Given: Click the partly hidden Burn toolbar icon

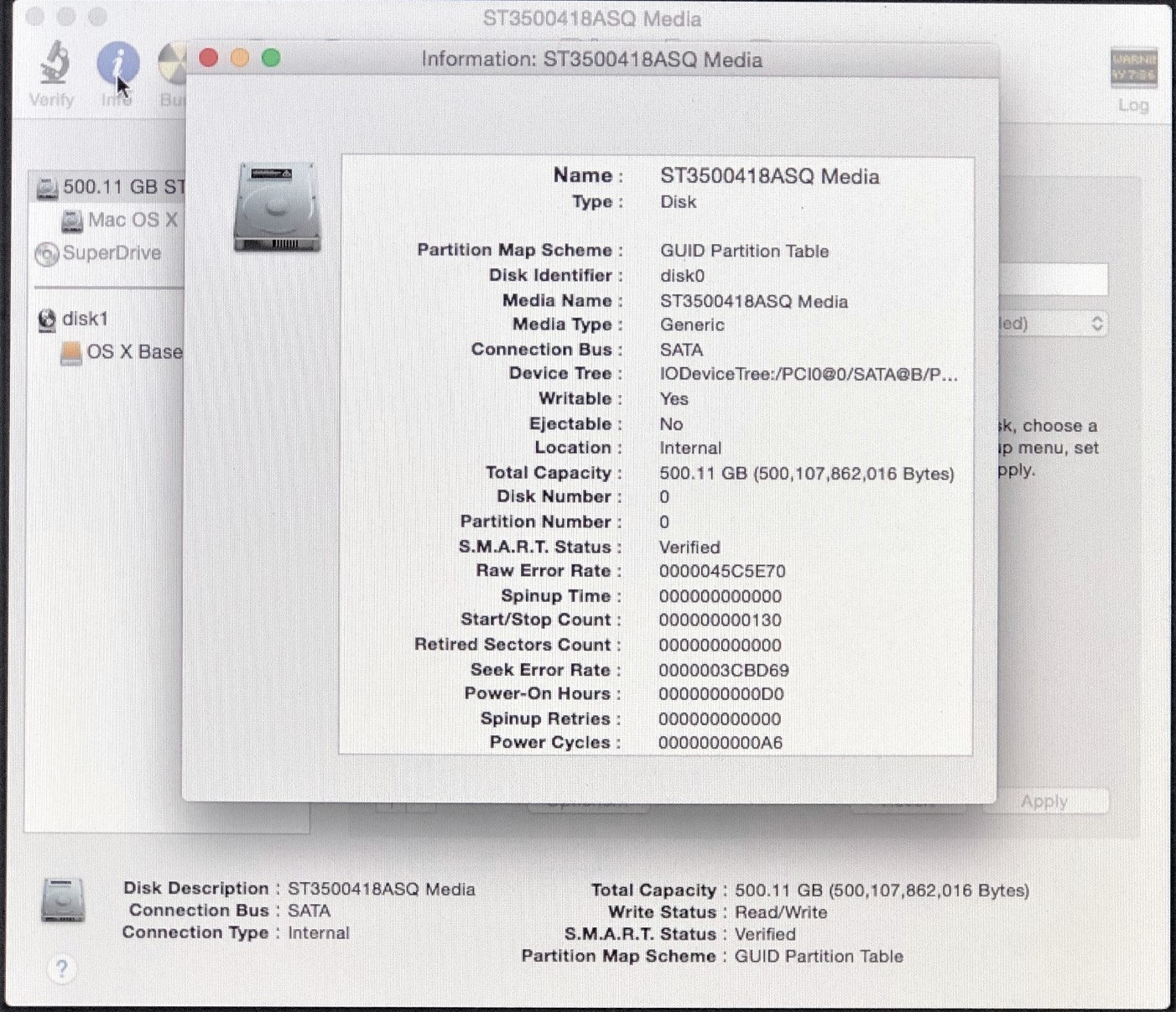Looking at the screenshot, I should (172, 65).
